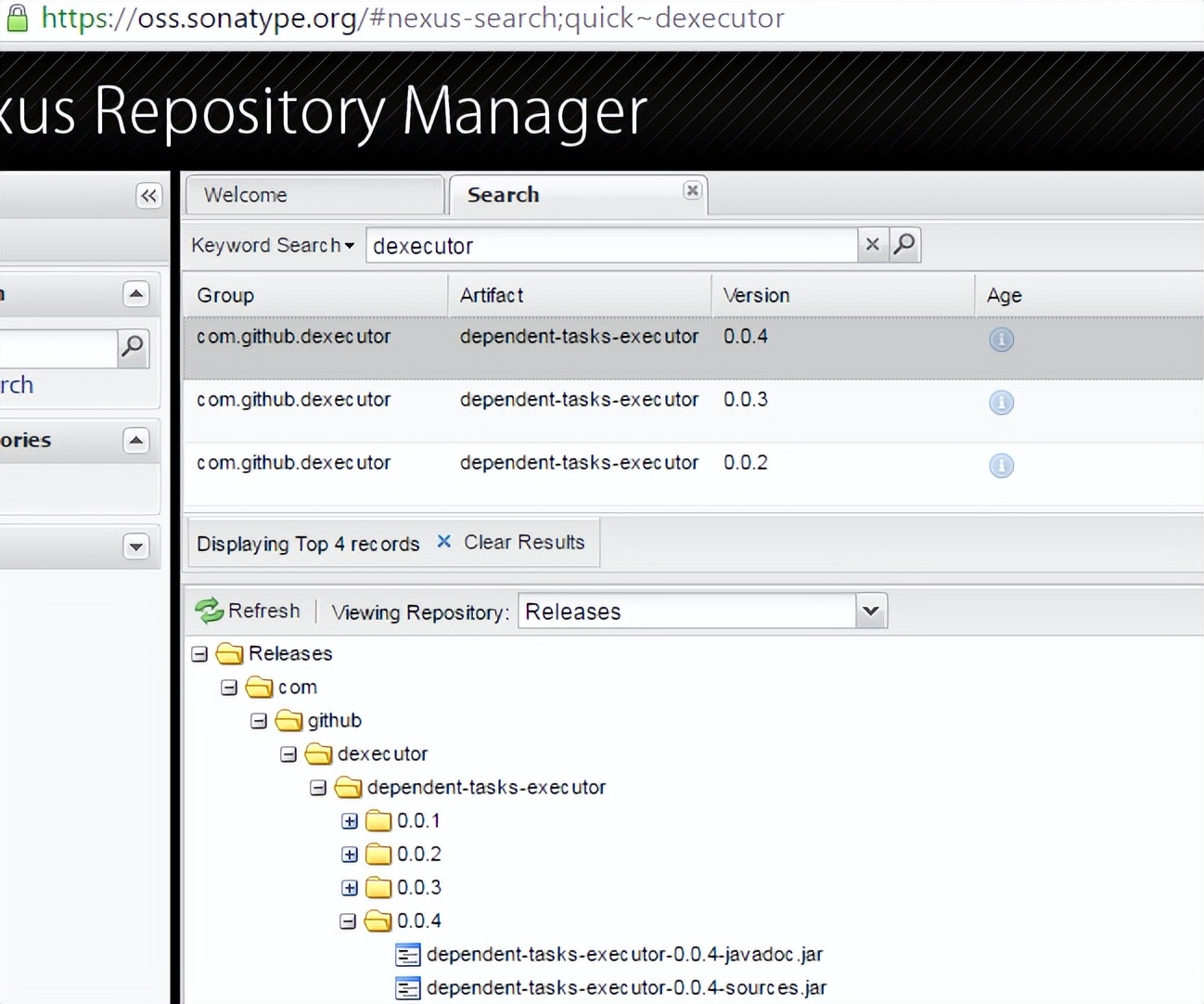Click the 0.0.2 folder icon
This screenshot has width=1204, height=1004.
(378, 855)
